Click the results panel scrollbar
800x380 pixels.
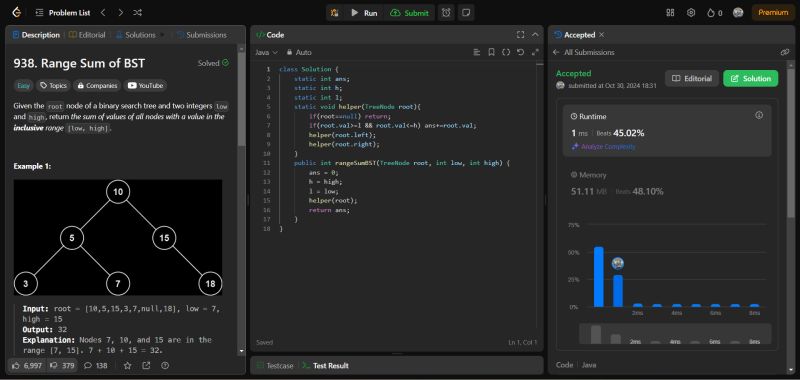(791, 143)
